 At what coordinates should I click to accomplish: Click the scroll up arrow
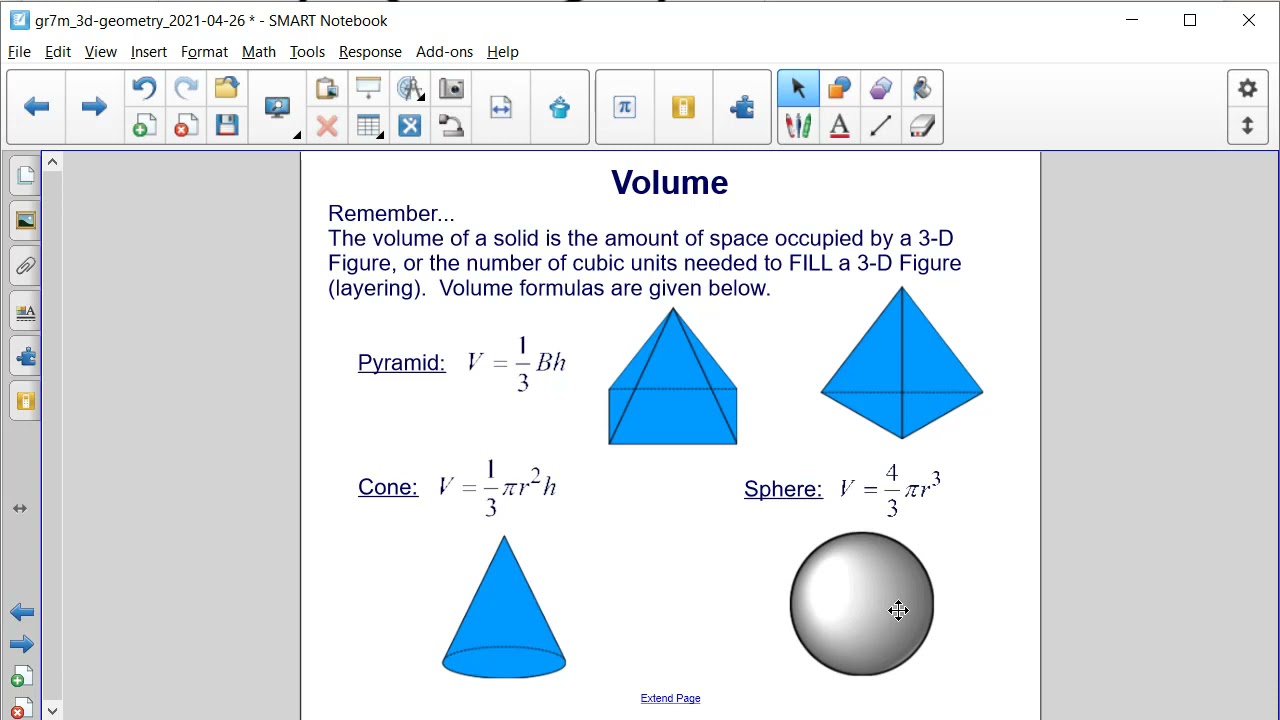52,162
